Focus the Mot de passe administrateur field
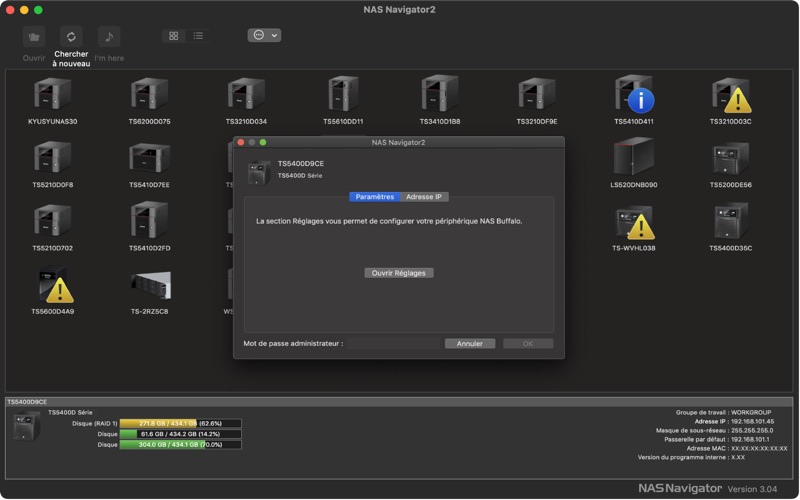The image size is (800, 500). pyautogui.click(x=394, y=344)
